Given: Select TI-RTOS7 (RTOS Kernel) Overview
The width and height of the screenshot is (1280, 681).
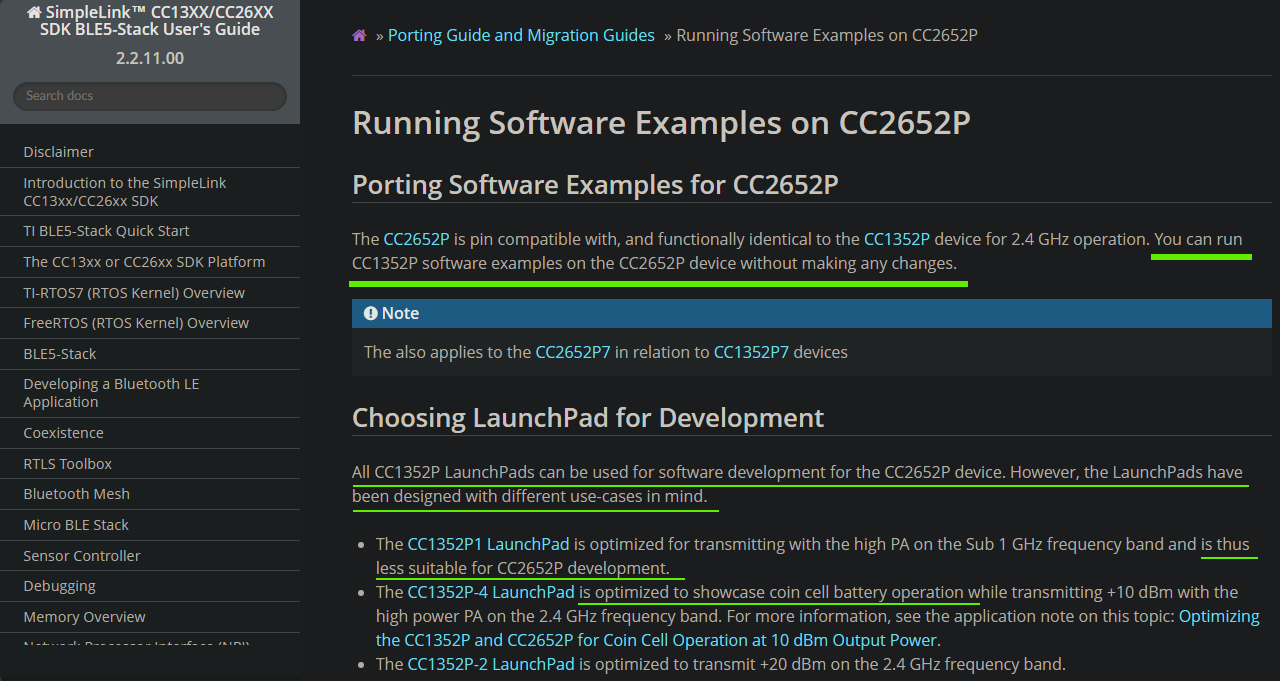Looking at the screenshot, I should click(150, 293).
